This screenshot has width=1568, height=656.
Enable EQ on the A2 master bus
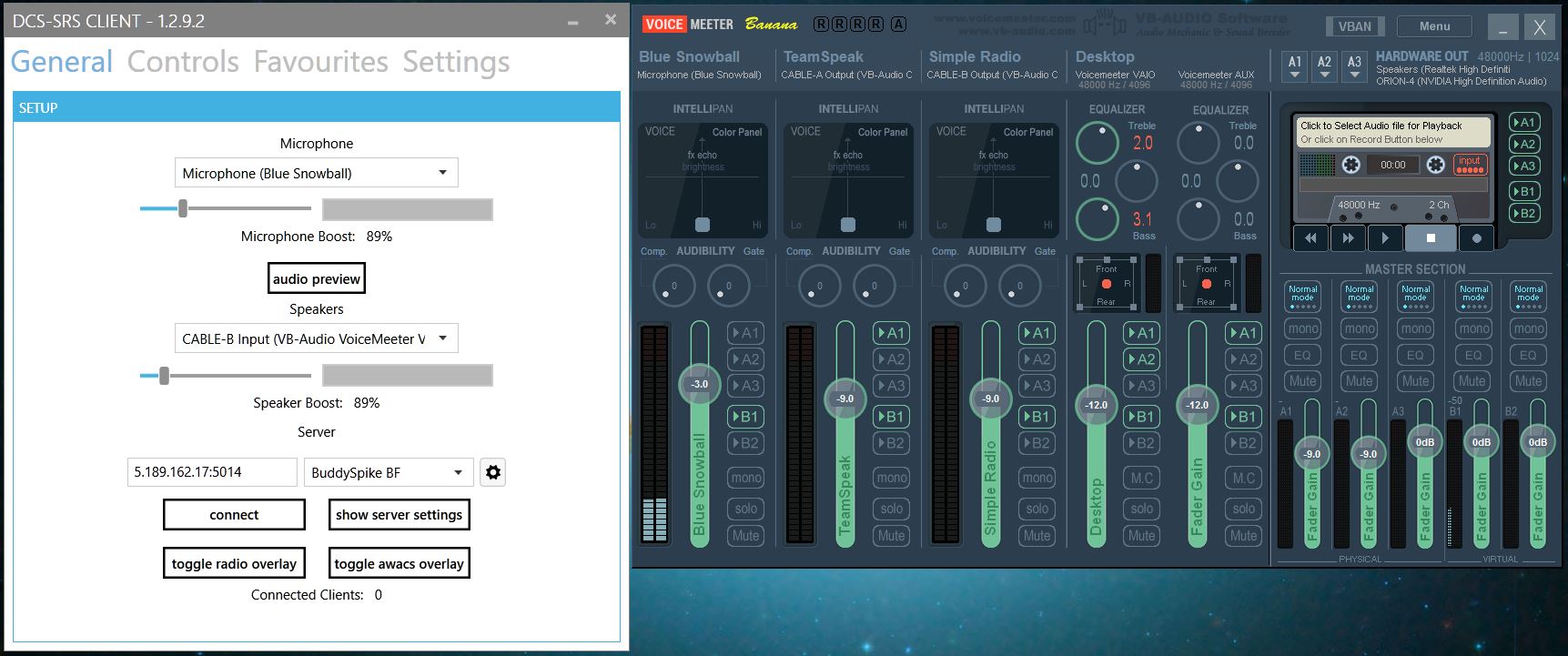tap(1359, 355)
